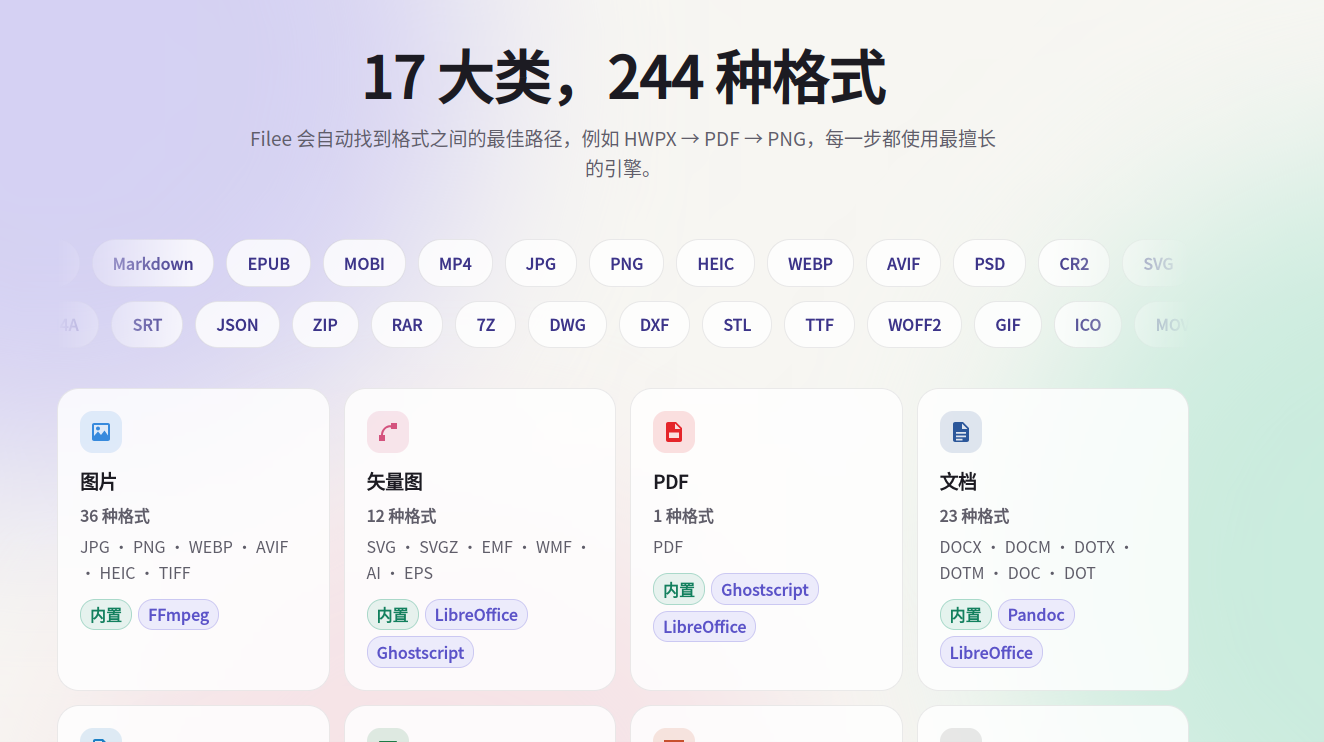Click the ICO format pill
The width and height of the screenshot is (1324, 742).
pyautogui.click(x=1088, y=325)
